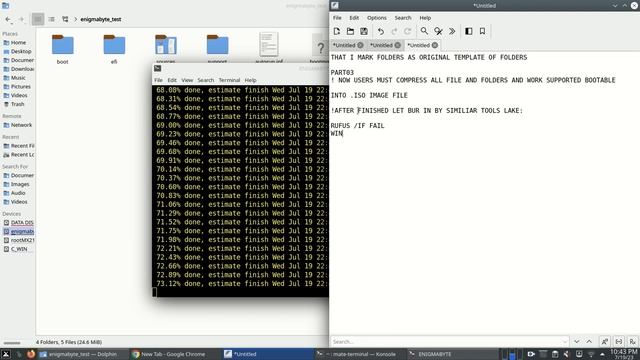Select icons view mode in Dolphin
640x360 pixels.
[38, 19]
